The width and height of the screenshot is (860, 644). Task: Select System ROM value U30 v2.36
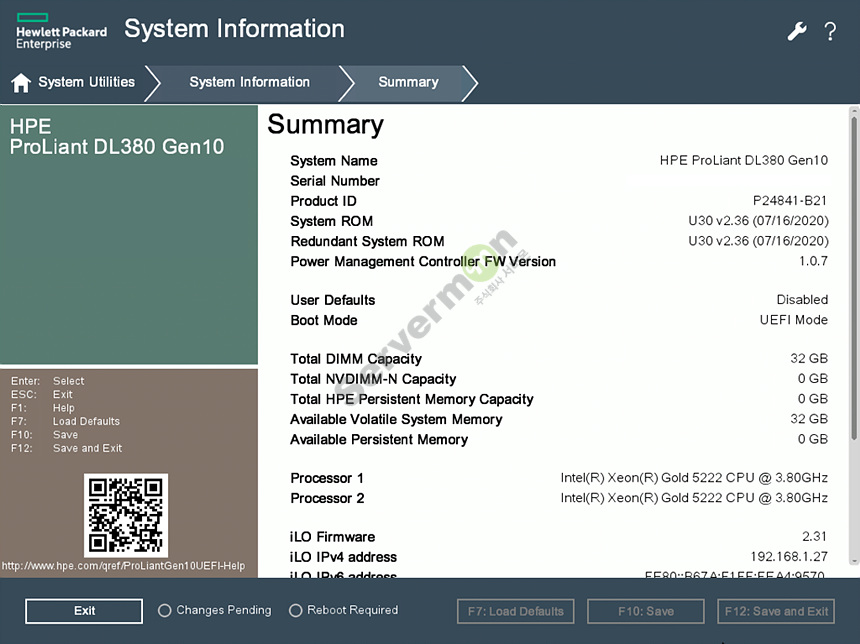[x=759, y=221]
